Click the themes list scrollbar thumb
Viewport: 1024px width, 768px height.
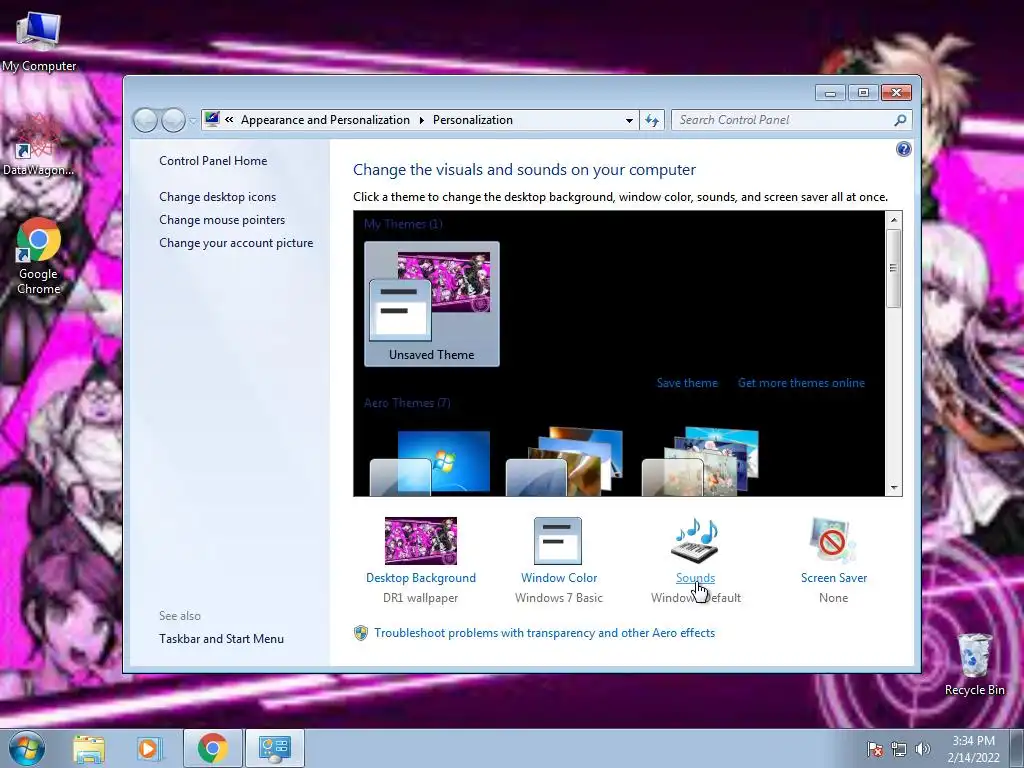click(893, 268)
